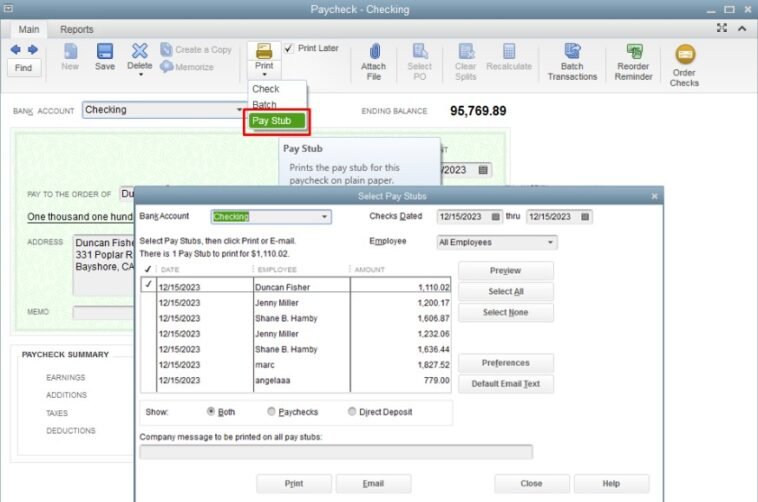Viewport: 758px width, 502px height.
Task: Click the Reorder Reminder icon
Action: point(634,51)
